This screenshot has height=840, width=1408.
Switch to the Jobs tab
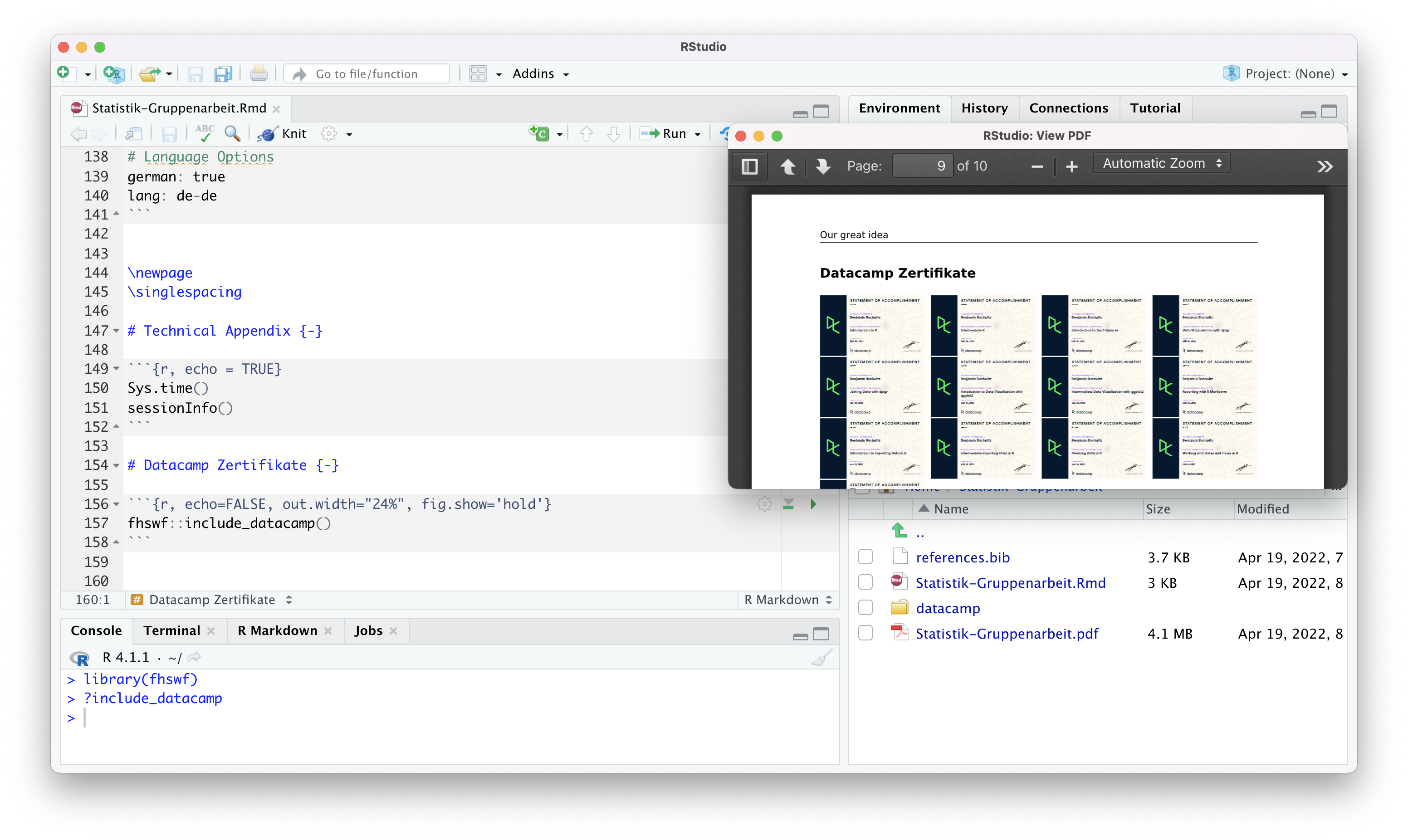click(368, 630)
